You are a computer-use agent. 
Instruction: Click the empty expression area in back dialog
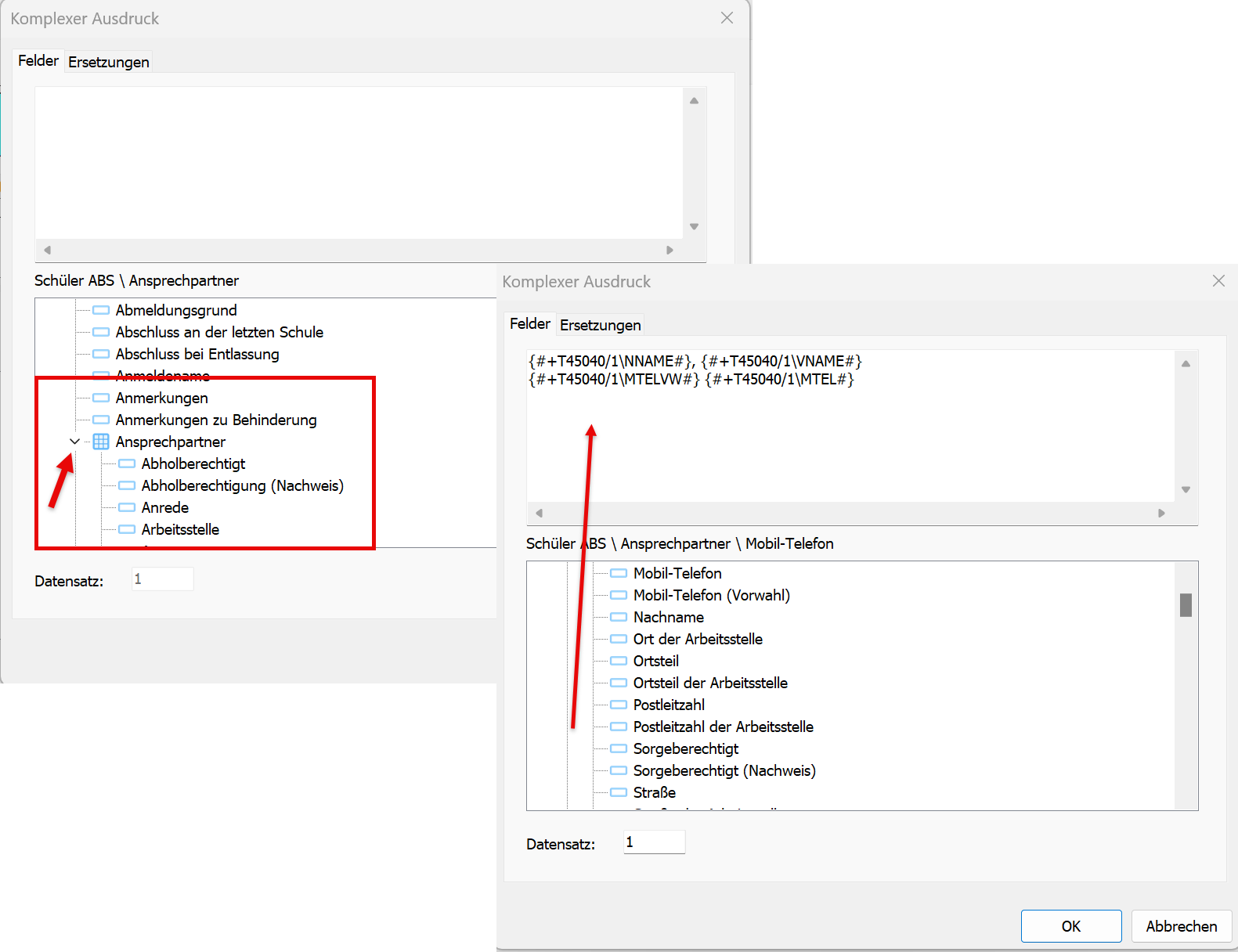(359, 163)
